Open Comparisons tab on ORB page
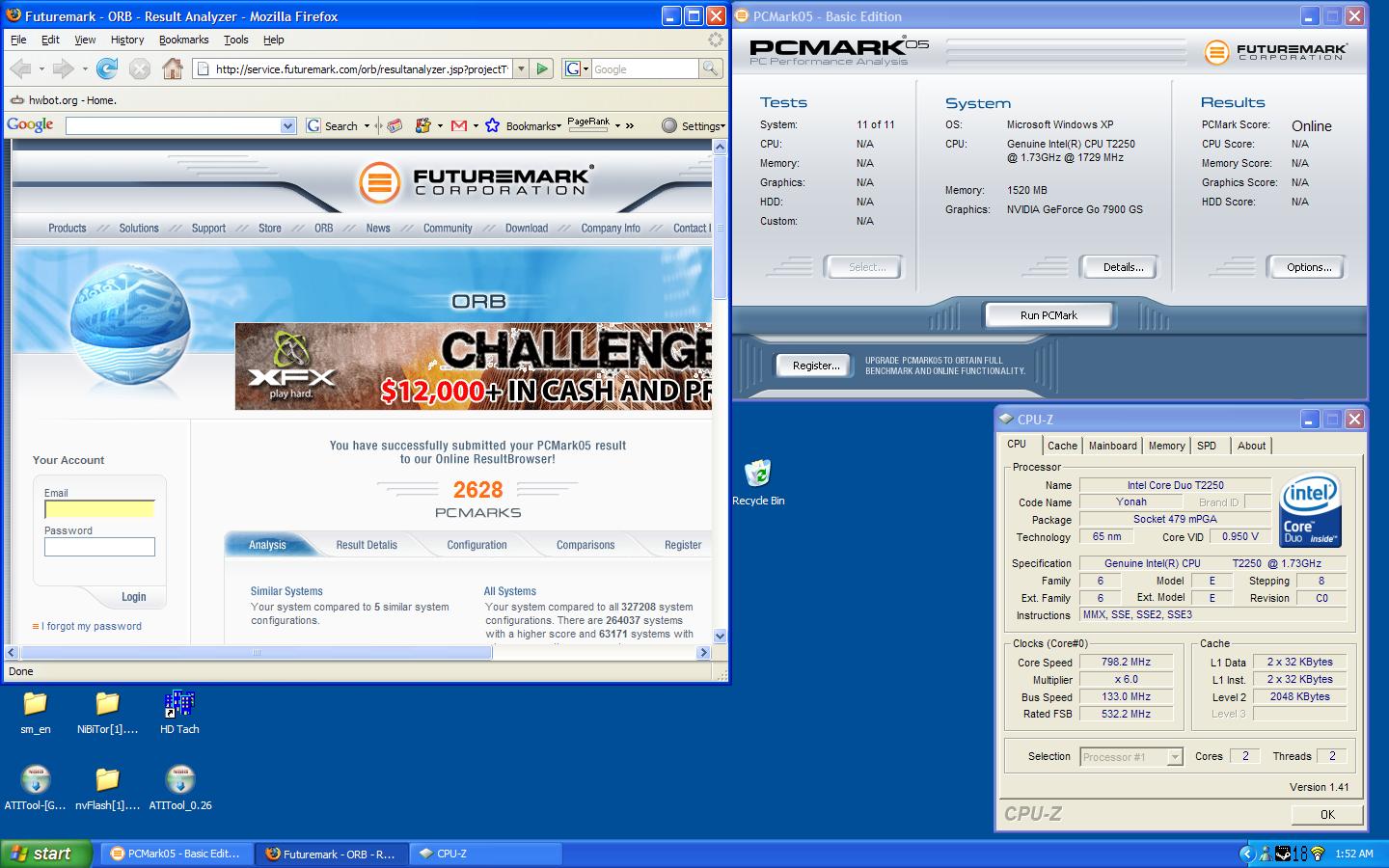 point(586,545)
